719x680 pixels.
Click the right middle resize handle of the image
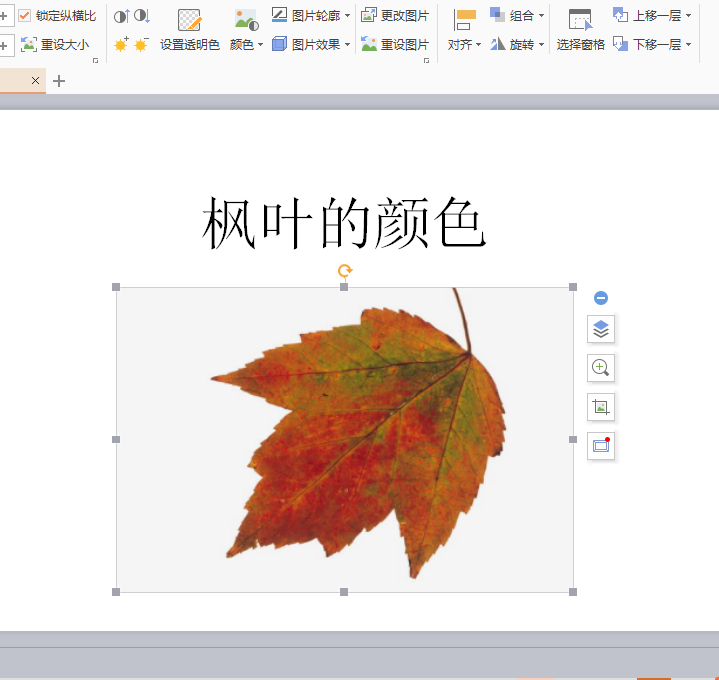click(x=573, y=439)
